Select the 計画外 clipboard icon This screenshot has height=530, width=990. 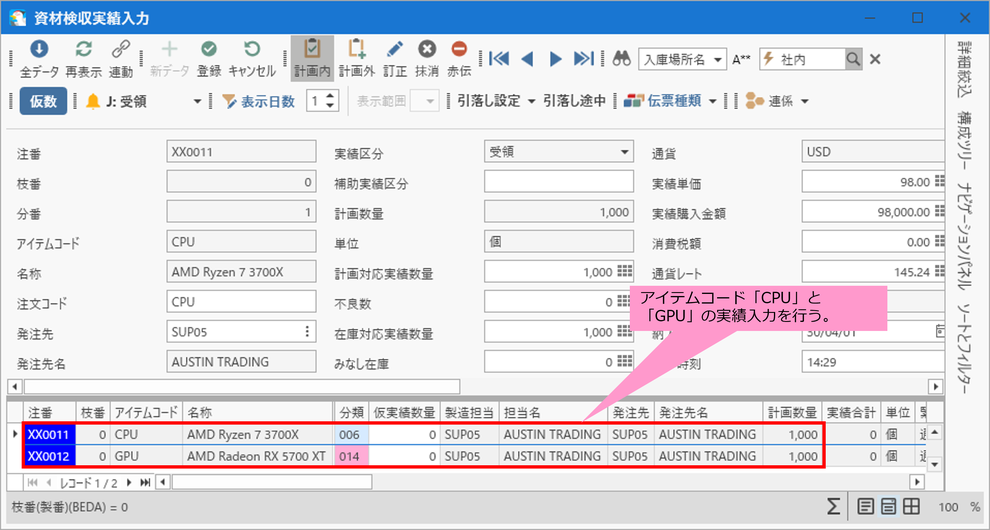pos(357,50)
